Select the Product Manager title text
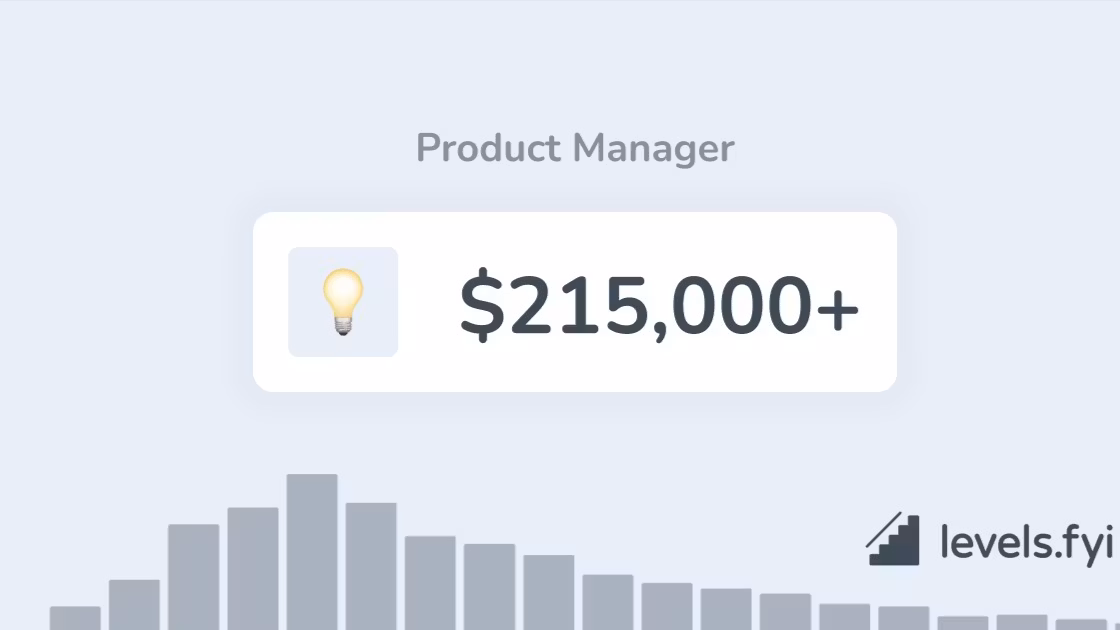The width and height of the screenshot is (1120, 630). [575, 149]
